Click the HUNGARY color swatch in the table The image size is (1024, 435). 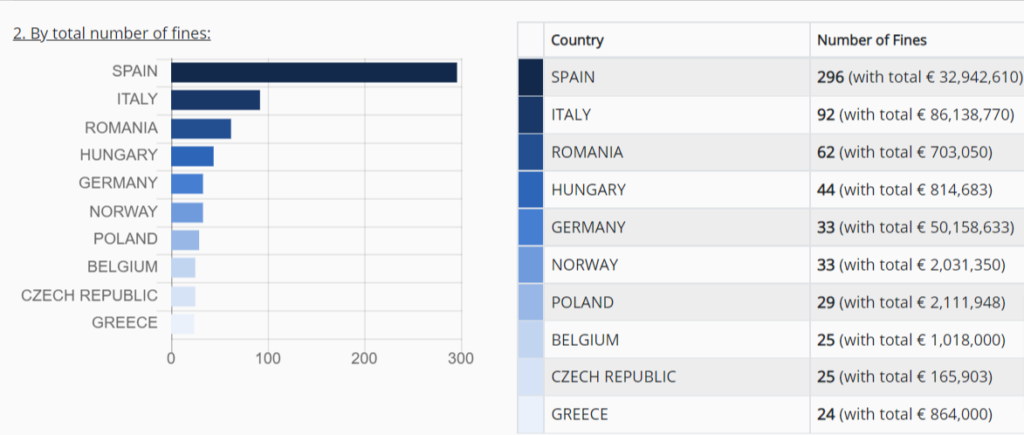point(530,190)
